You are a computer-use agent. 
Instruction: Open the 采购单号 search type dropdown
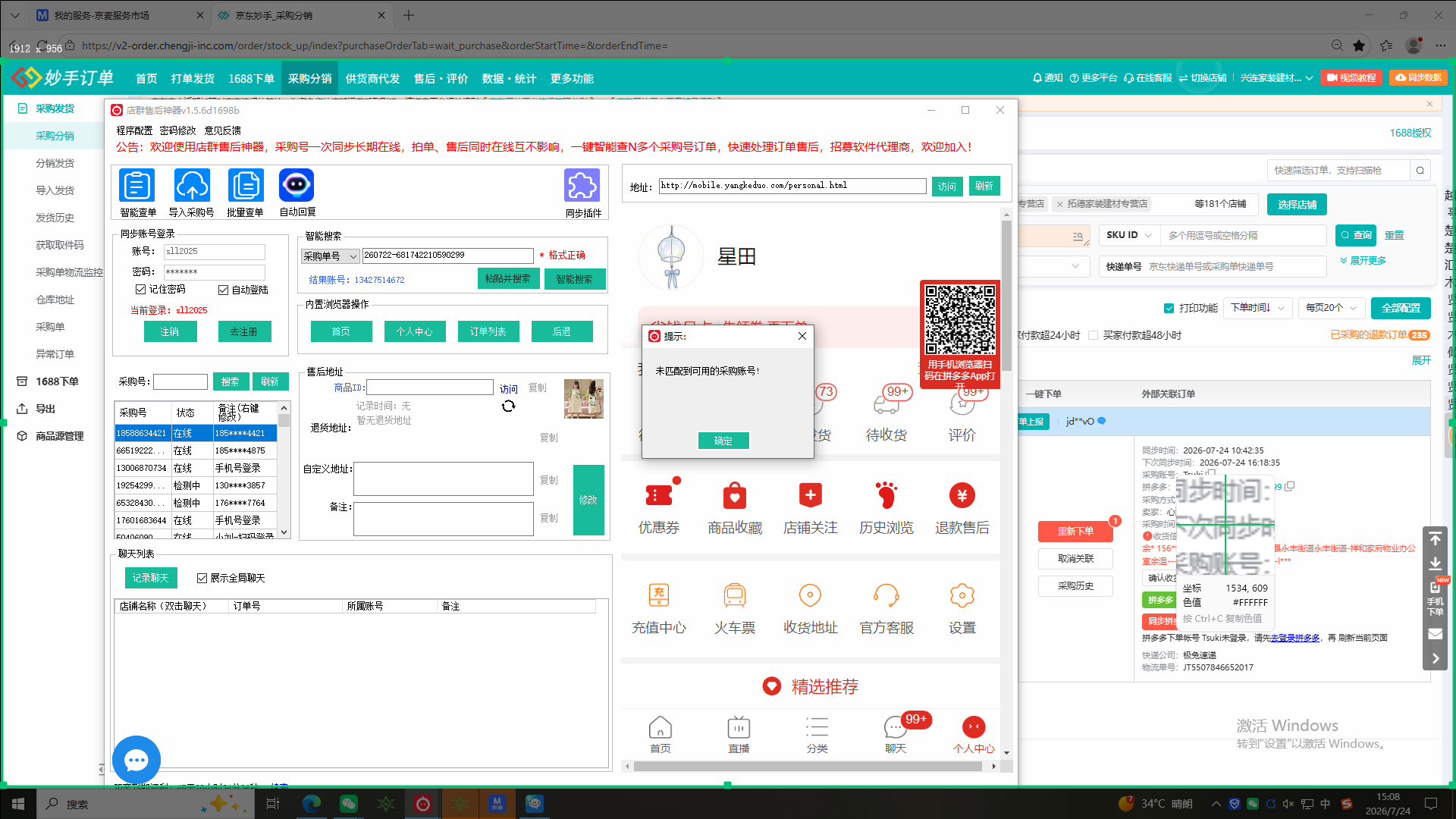tap(331, 256)
